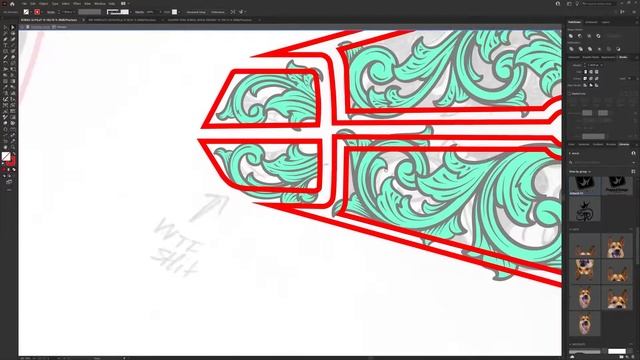Select the Direct Selection tool (white arrow)

(x=13, y=28)
